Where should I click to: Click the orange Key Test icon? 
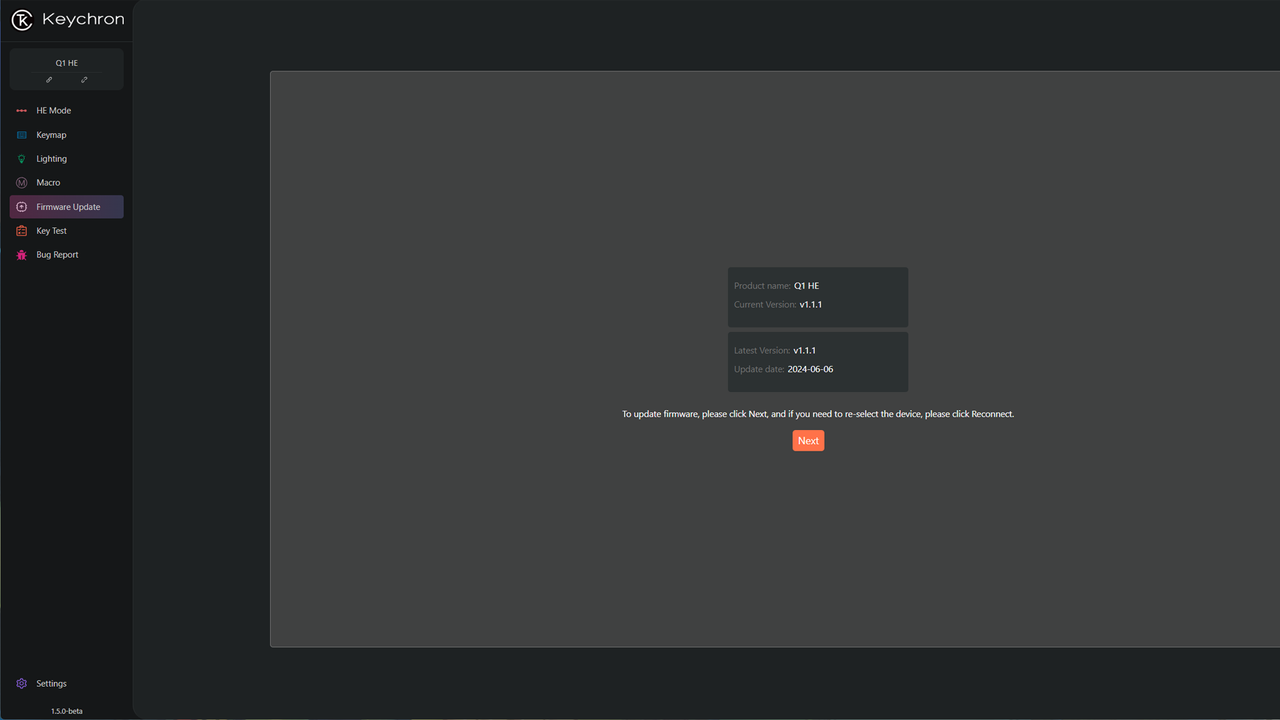coord(22,231)
